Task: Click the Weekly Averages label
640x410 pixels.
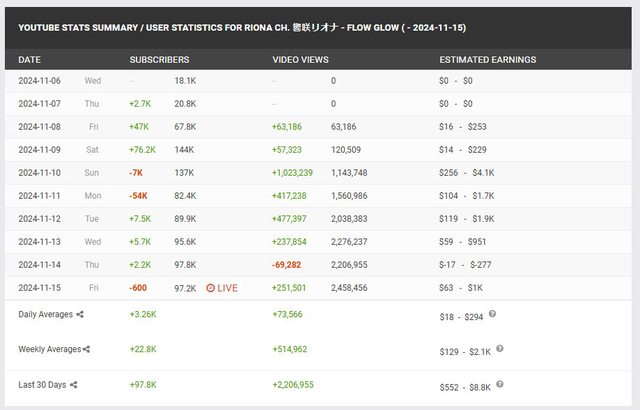Action: tap(50, 349)
